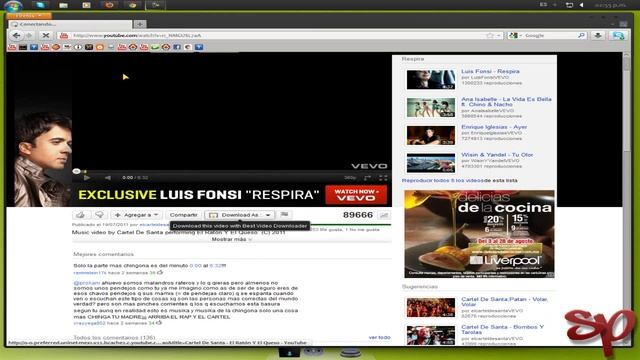Image resolution: width=640 pixels, height=360 pixels.
Task: Click the green phone bookmark icon
Action: 155,47
